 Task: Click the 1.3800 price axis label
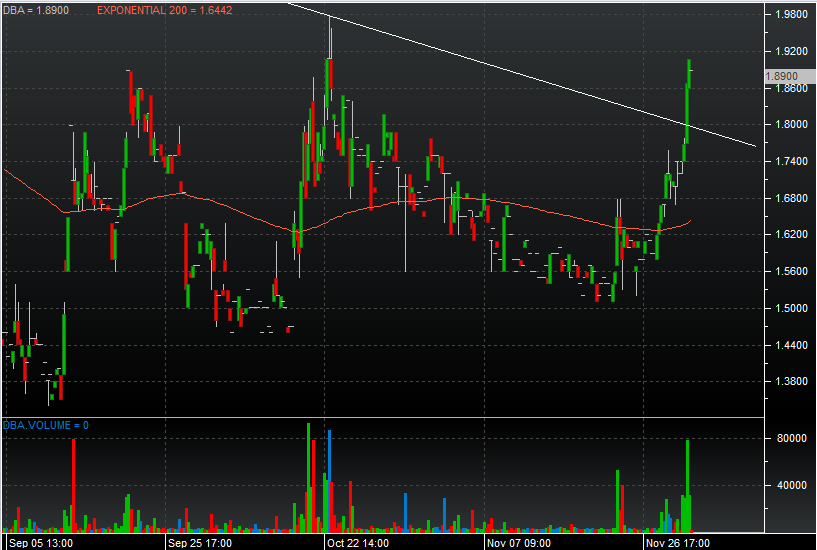791,382
